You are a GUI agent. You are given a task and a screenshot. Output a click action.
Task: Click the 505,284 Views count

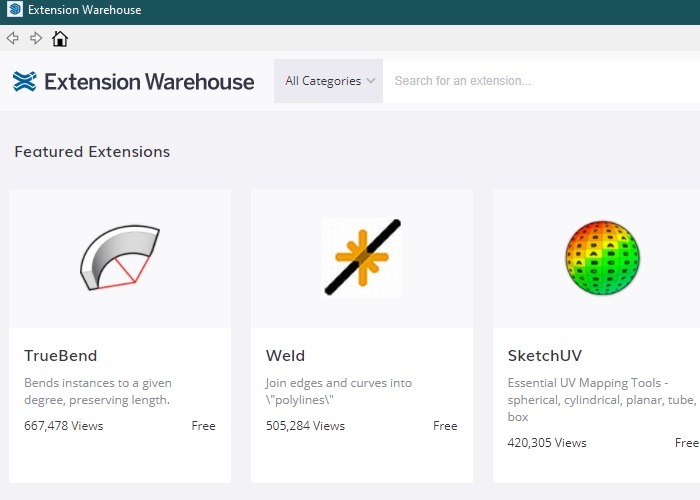[x=305, y=426]
